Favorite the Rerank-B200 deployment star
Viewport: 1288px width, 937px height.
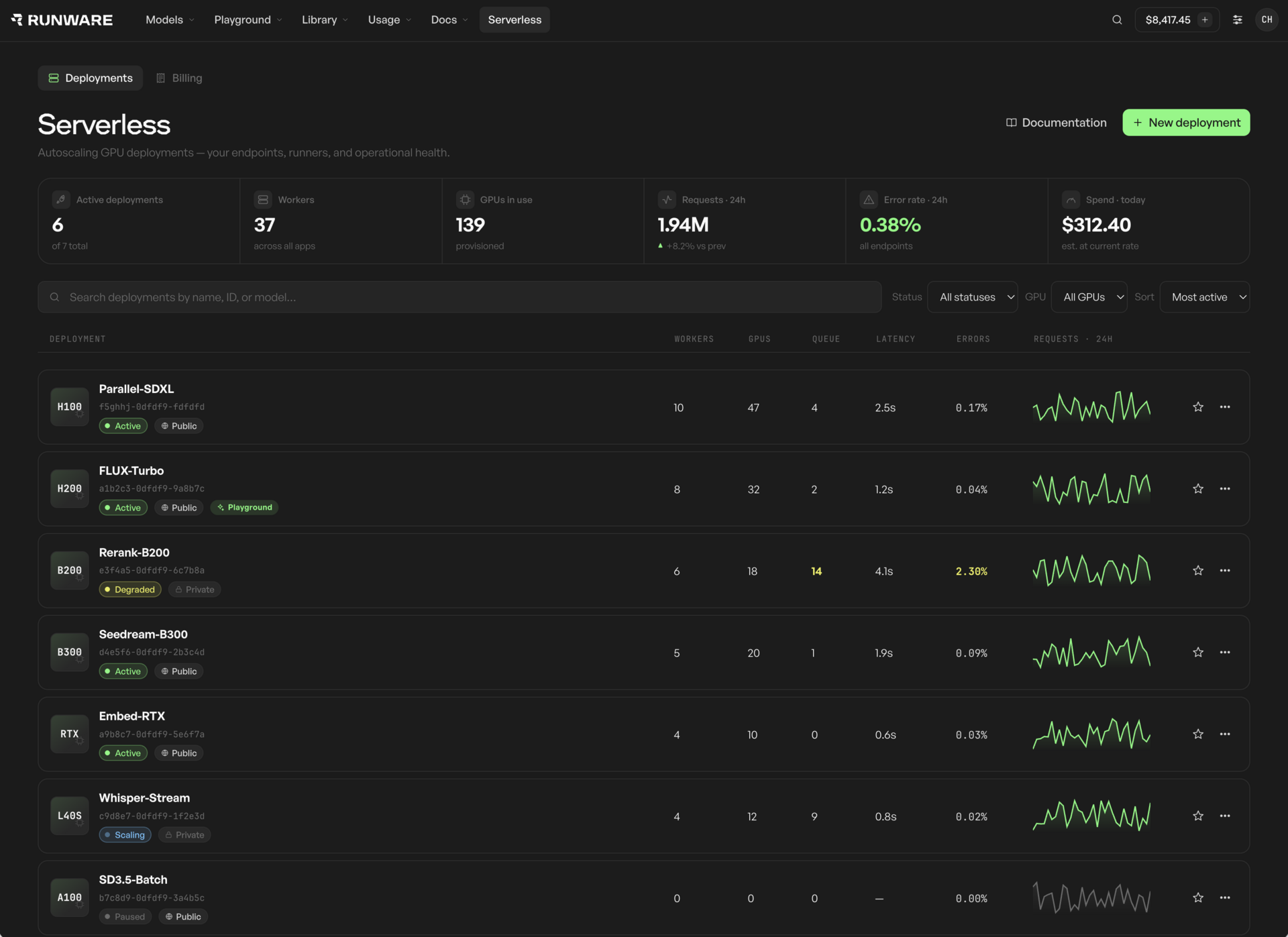point(1198,571)
